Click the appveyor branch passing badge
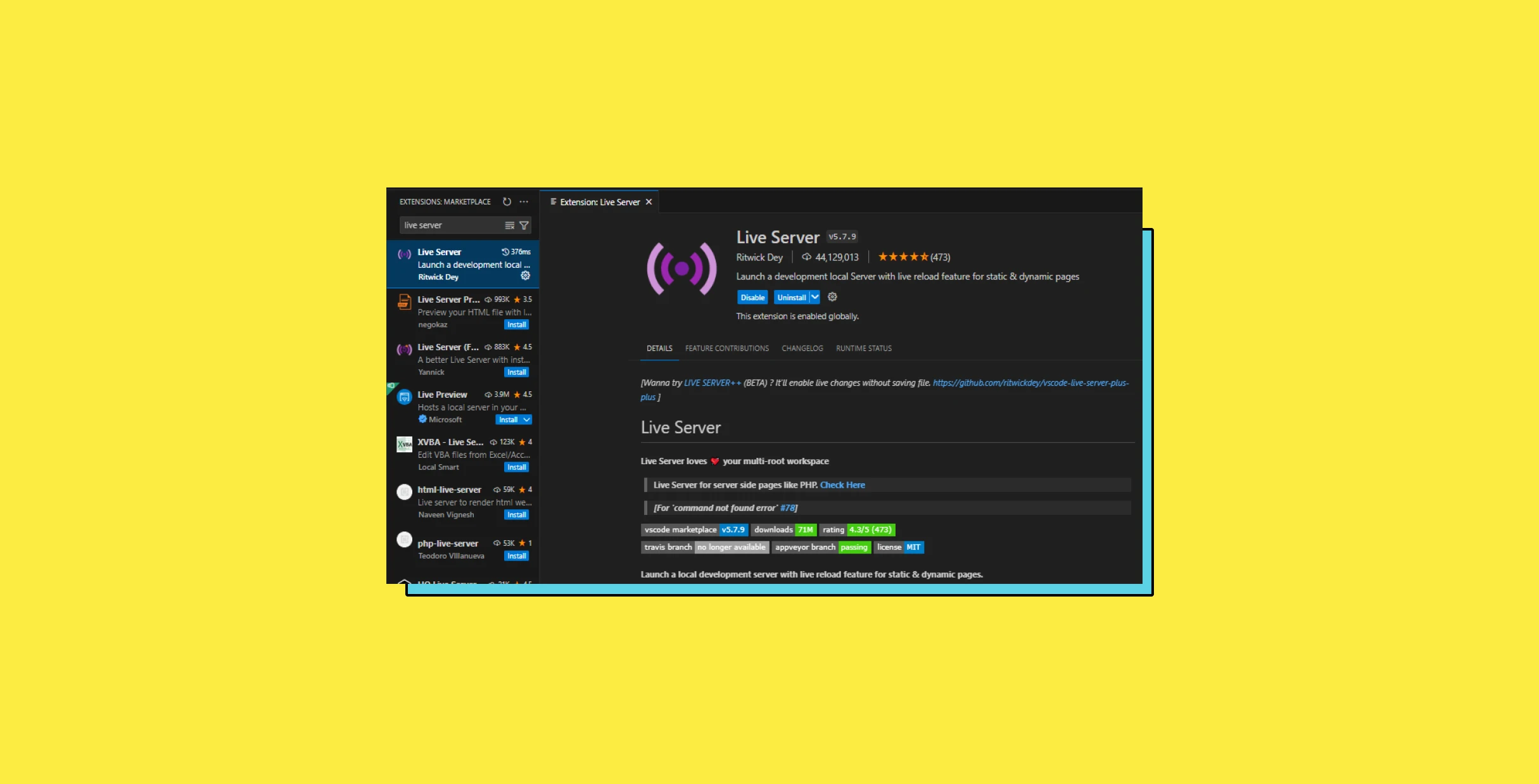 pyautogui.click(x=821, y=548)
